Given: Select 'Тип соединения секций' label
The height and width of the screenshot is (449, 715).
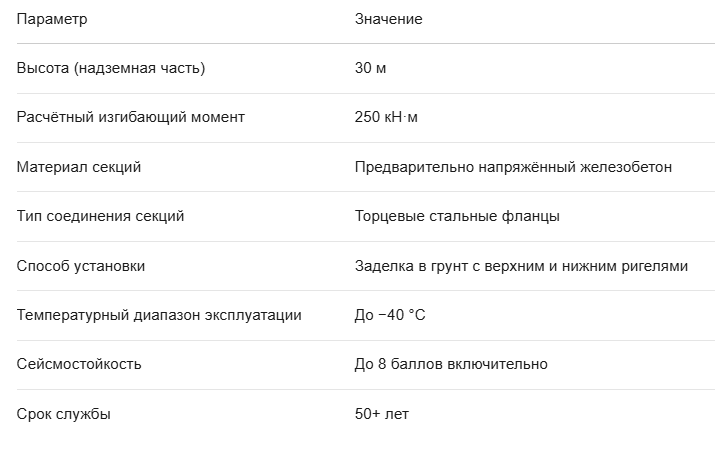Looking at the screenshot, I should pos(100,216).
